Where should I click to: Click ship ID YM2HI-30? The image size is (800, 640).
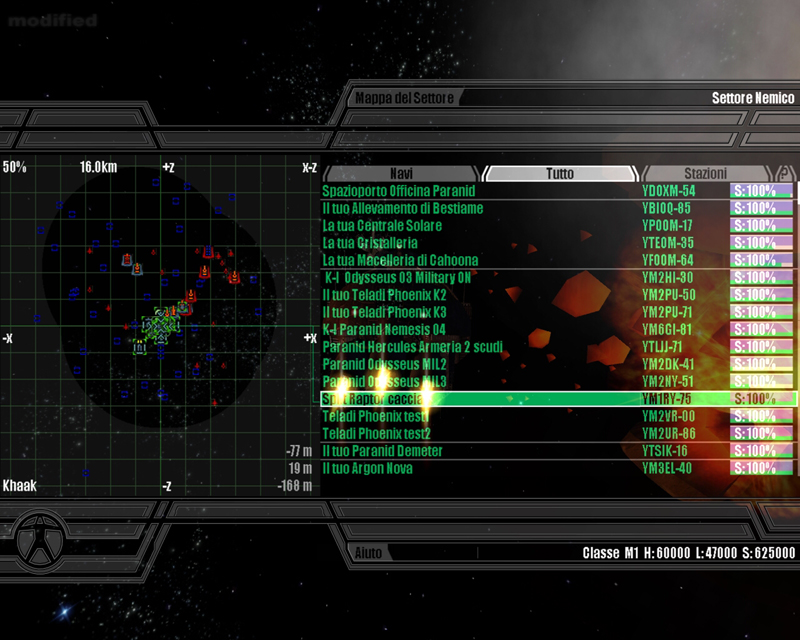(x=668, y=278)
